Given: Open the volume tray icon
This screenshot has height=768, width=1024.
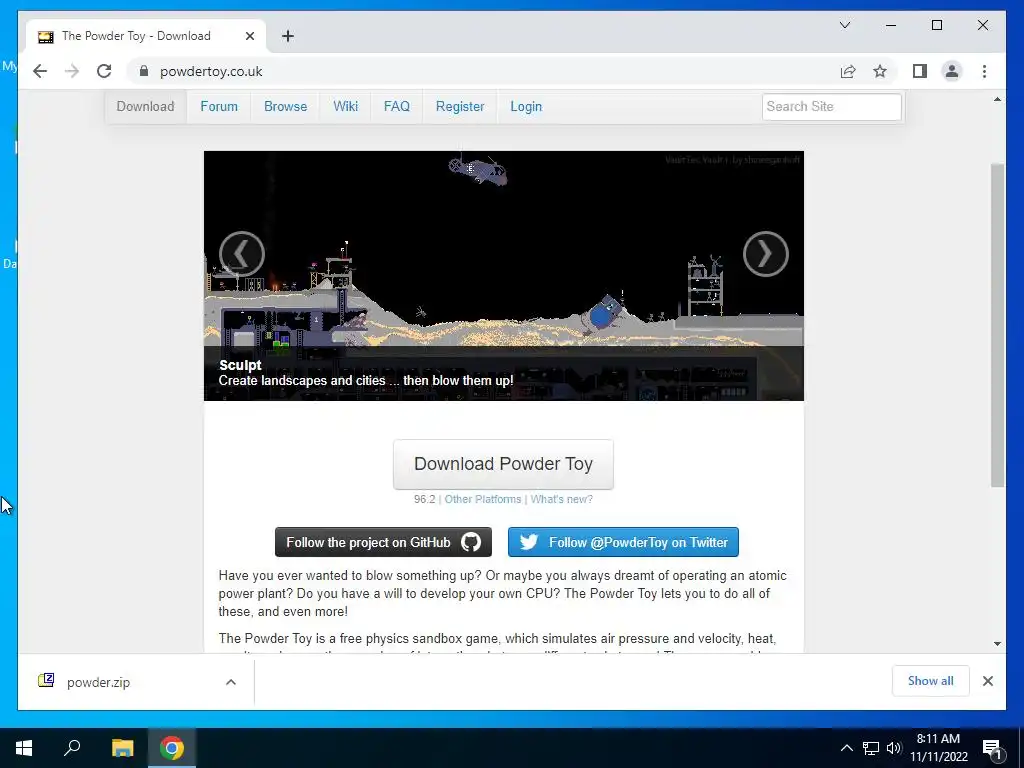Looking at the screenshot, I should (894, 748).
